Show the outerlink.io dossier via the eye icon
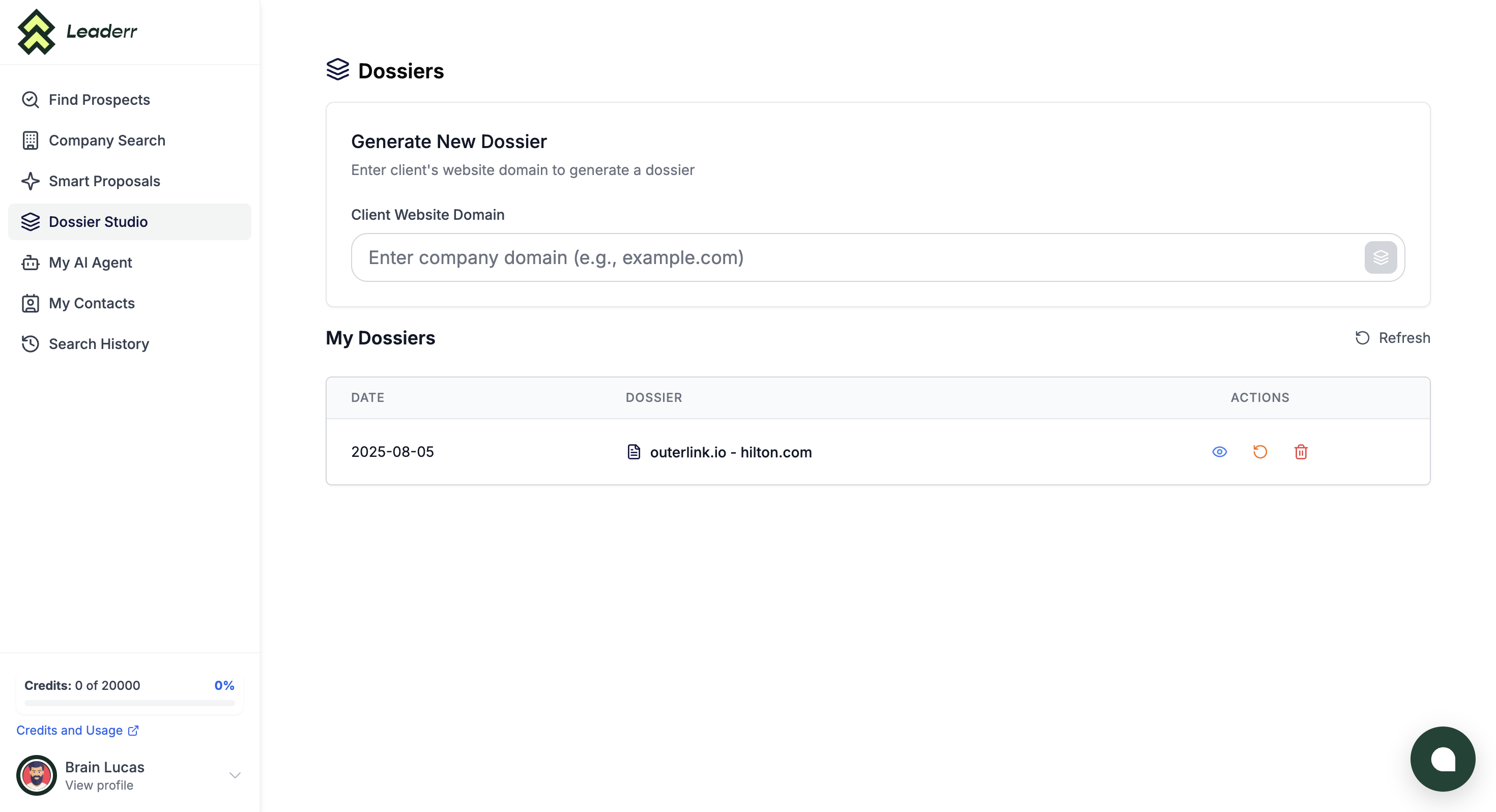The width and height of the screenshot is (1496, 812). point(1219,451)
